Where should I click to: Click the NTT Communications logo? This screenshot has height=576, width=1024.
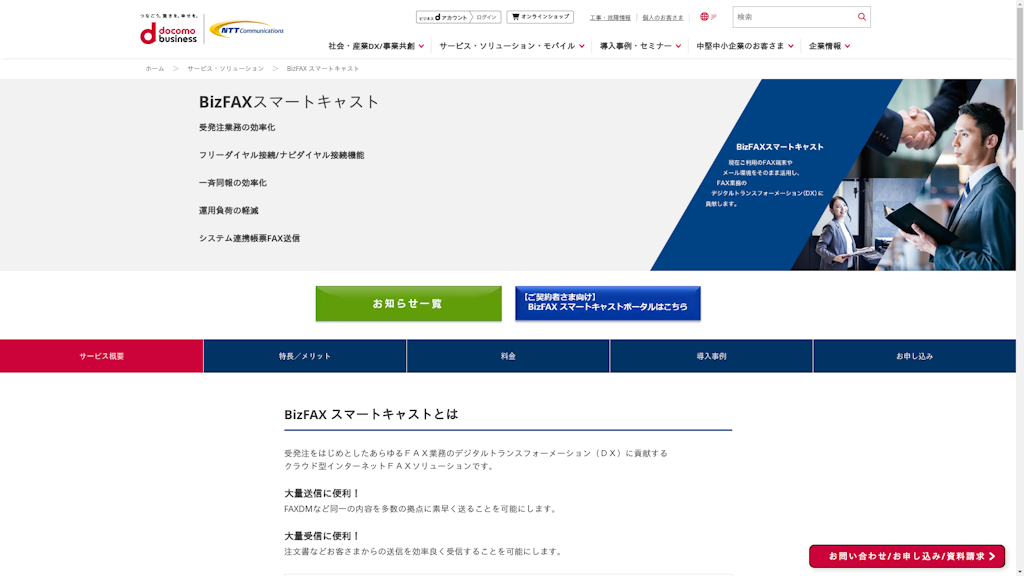(246, 29)
